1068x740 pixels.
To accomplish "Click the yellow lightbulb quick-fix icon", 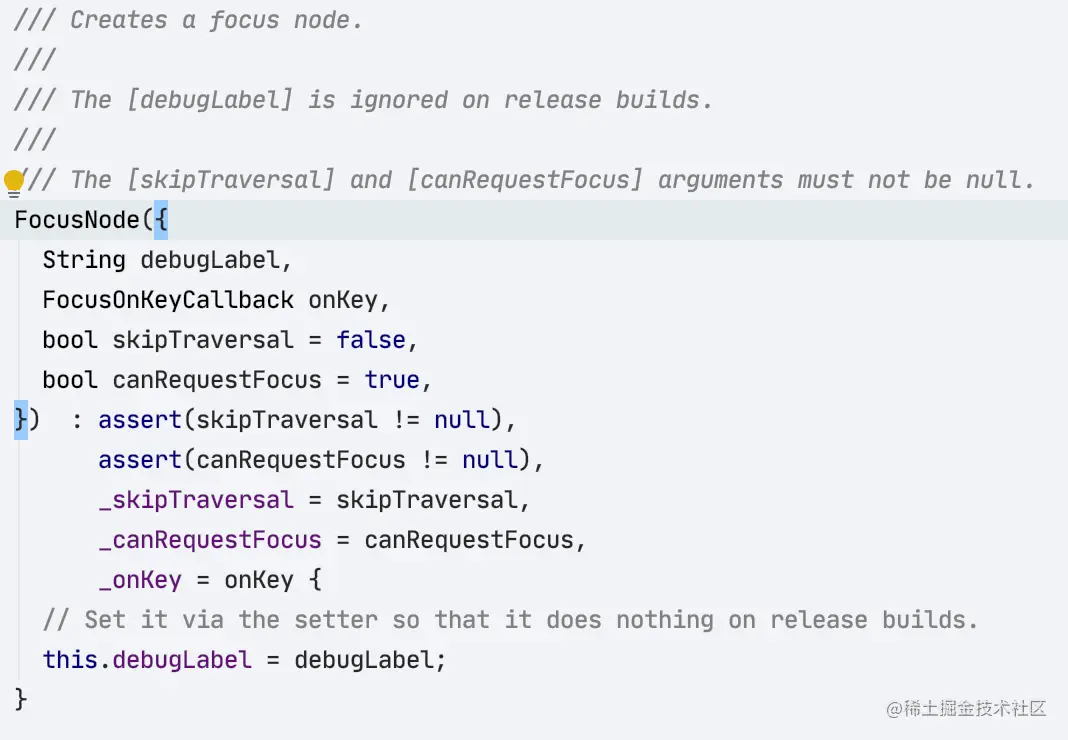I will point(14,183).
